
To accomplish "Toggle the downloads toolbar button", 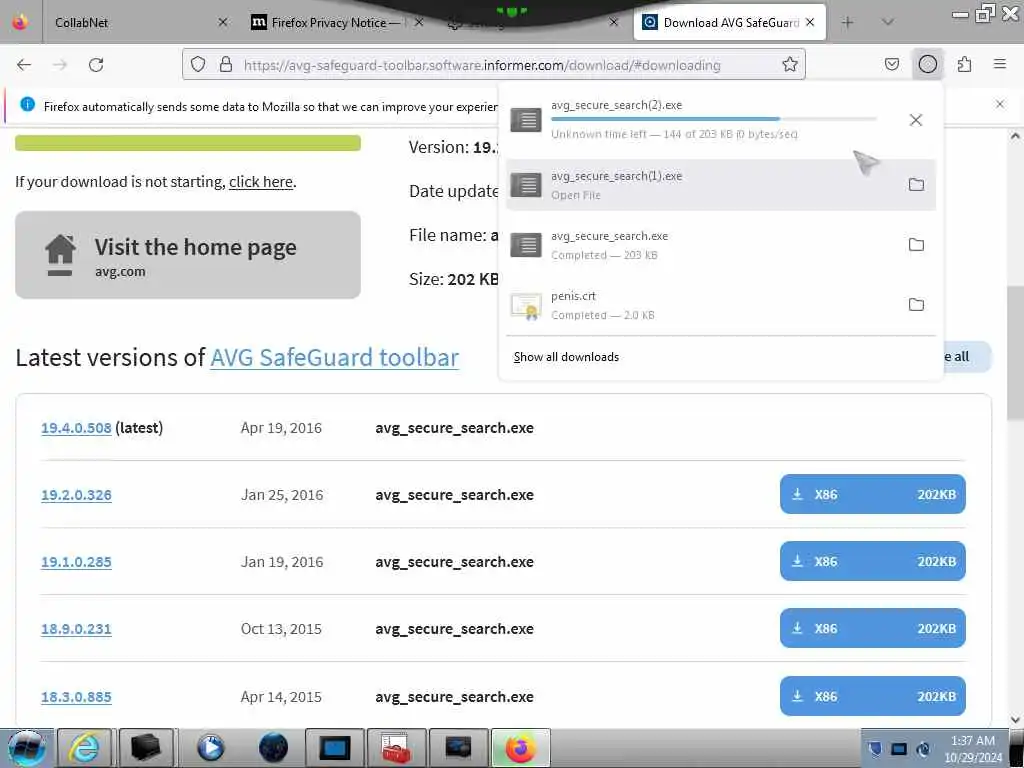I will 927,64.
